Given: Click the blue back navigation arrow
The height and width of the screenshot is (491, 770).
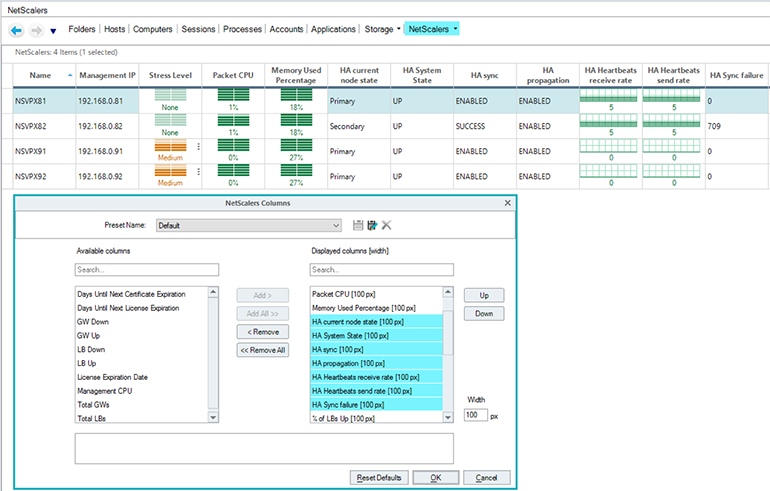Looking at the screenshot, I should (16, 31).
